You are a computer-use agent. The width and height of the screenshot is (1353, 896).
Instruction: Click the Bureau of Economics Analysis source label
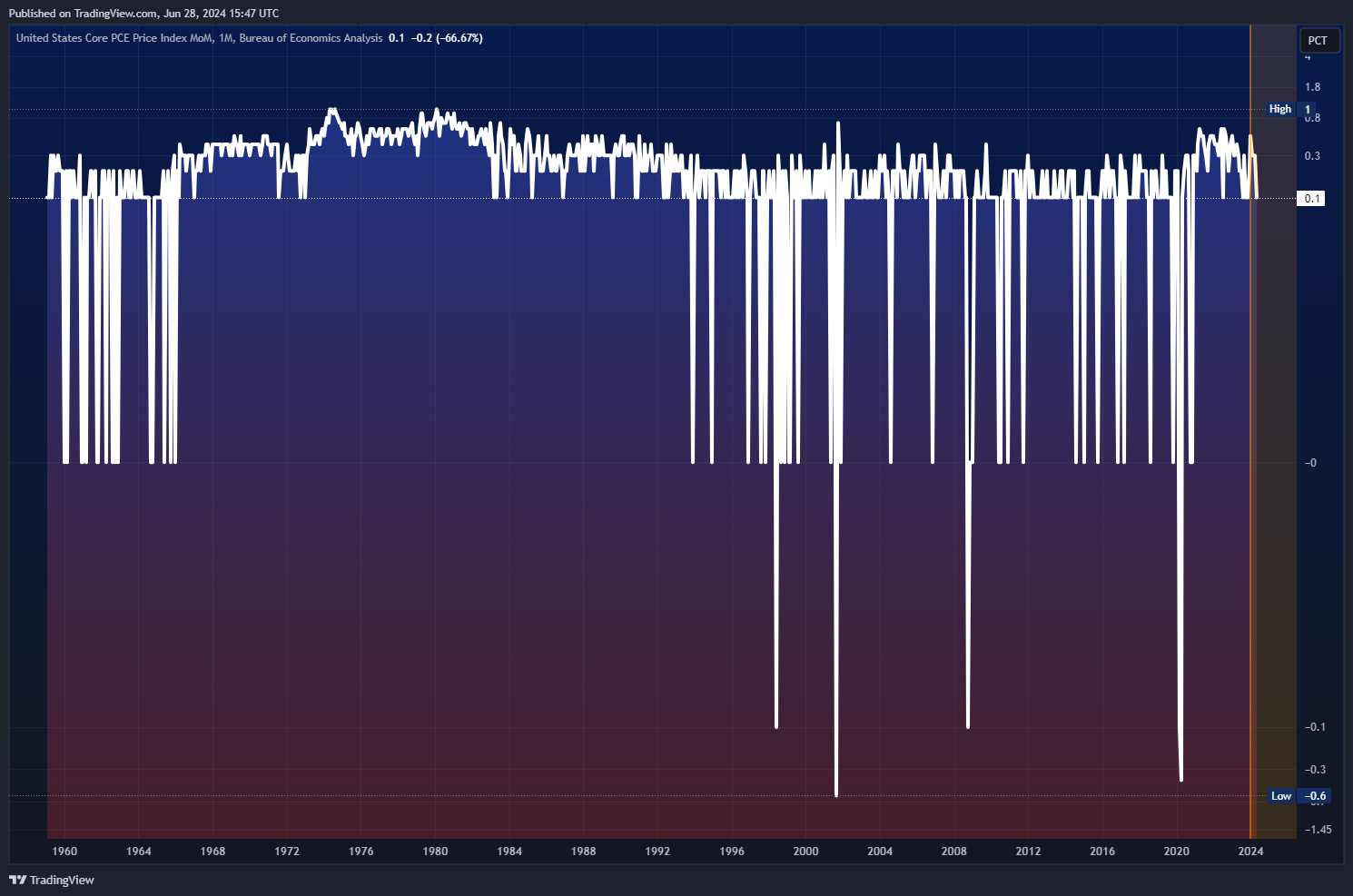pyautogui.click(x=311, y=38)
